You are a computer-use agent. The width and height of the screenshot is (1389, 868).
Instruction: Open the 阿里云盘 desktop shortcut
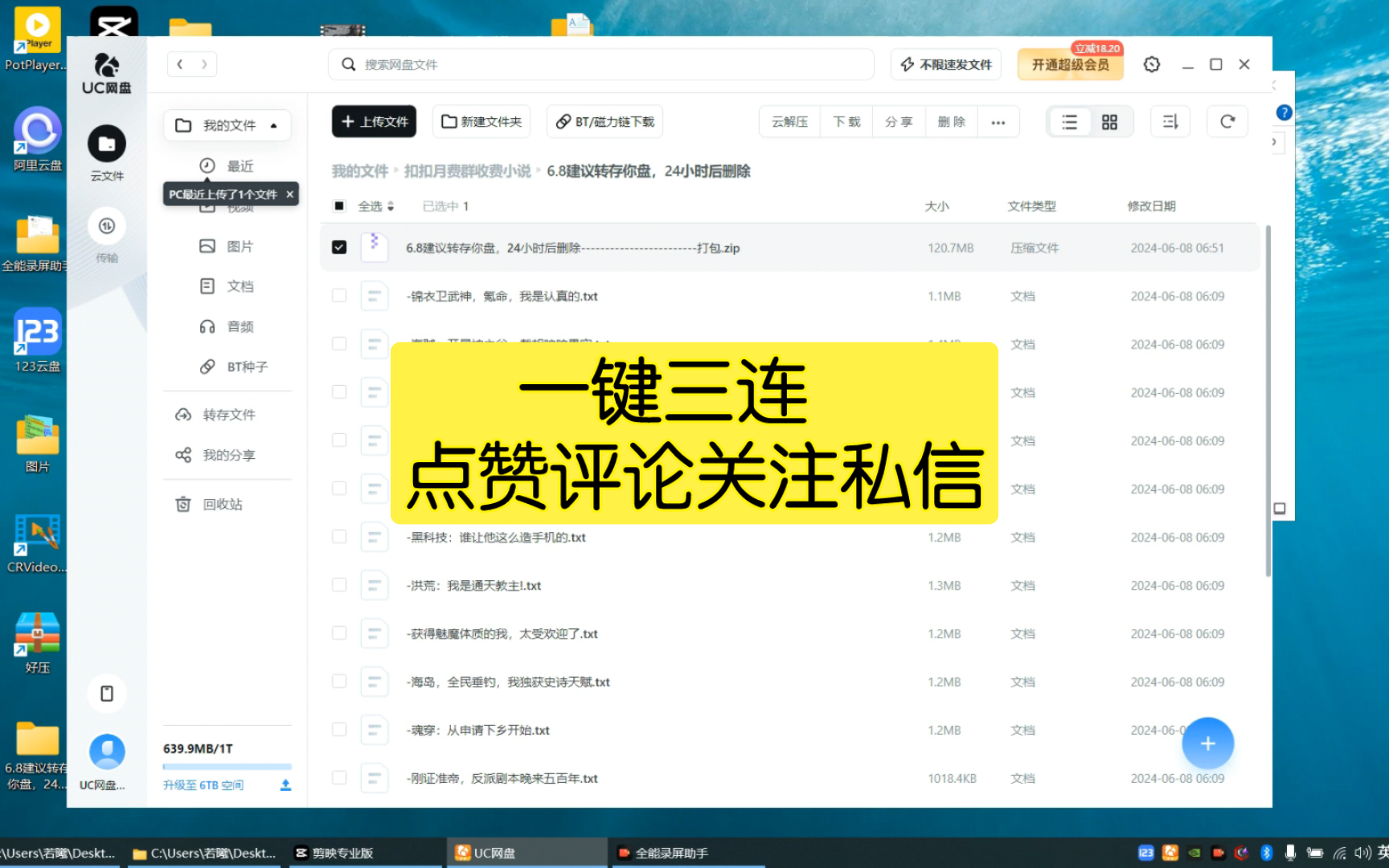[x=37, y=140]
